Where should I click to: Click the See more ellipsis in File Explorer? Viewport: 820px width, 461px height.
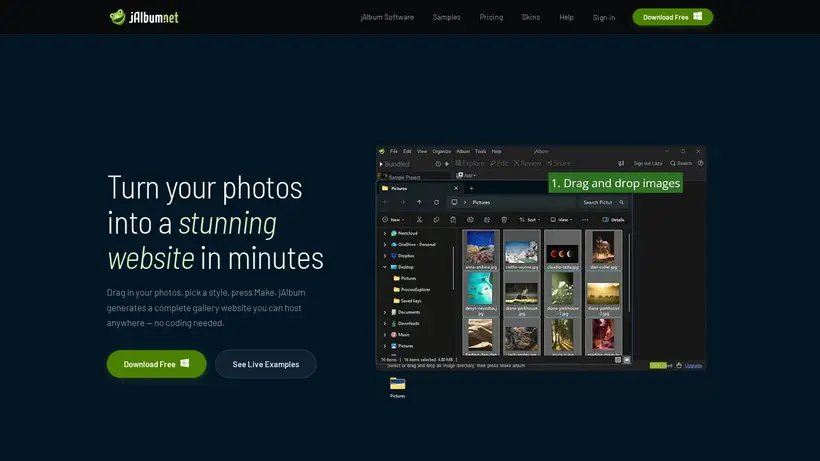point(585,220)
